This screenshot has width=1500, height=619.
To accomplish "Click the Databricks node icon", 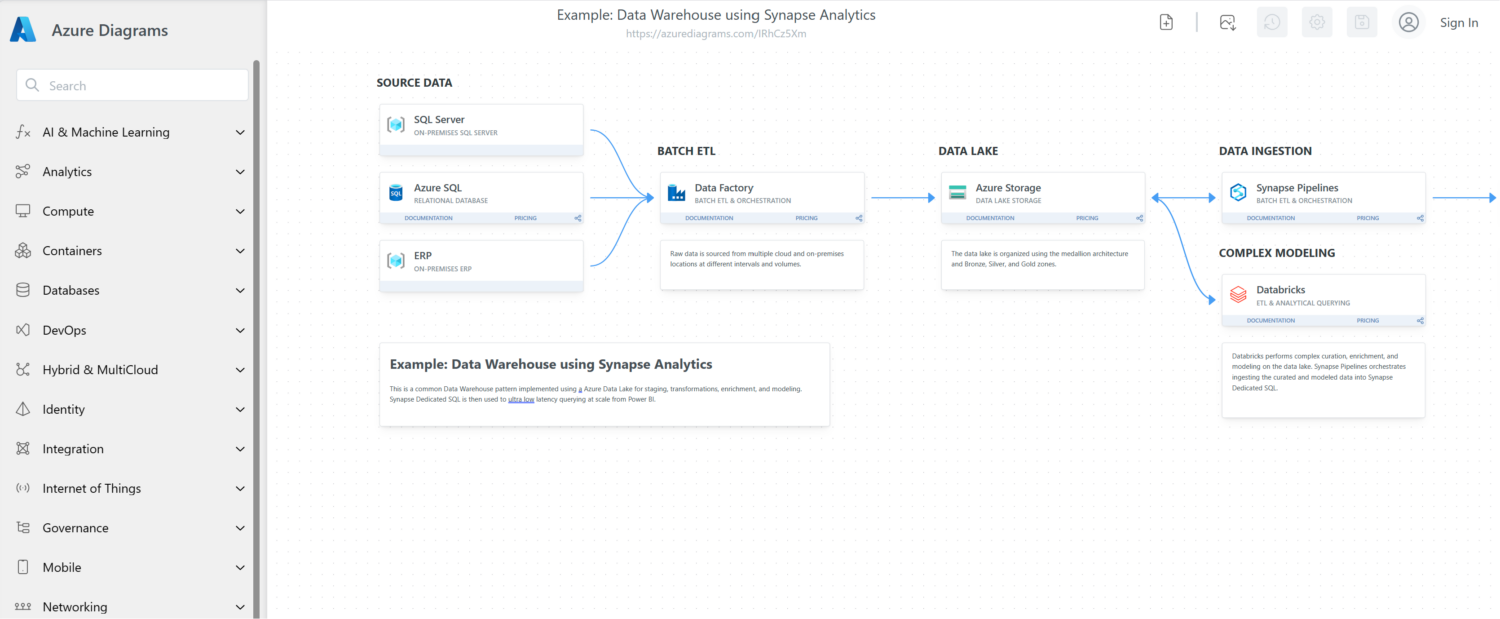I will click(1238, 295).
